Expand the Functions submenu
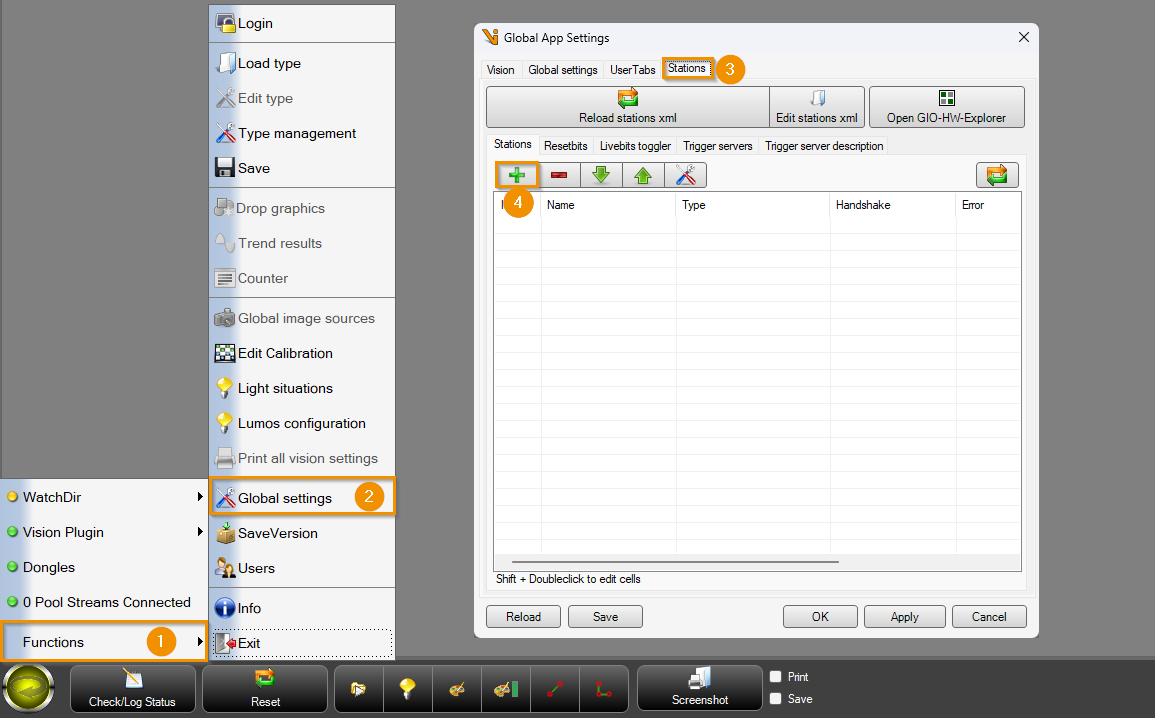 point(105,642)
